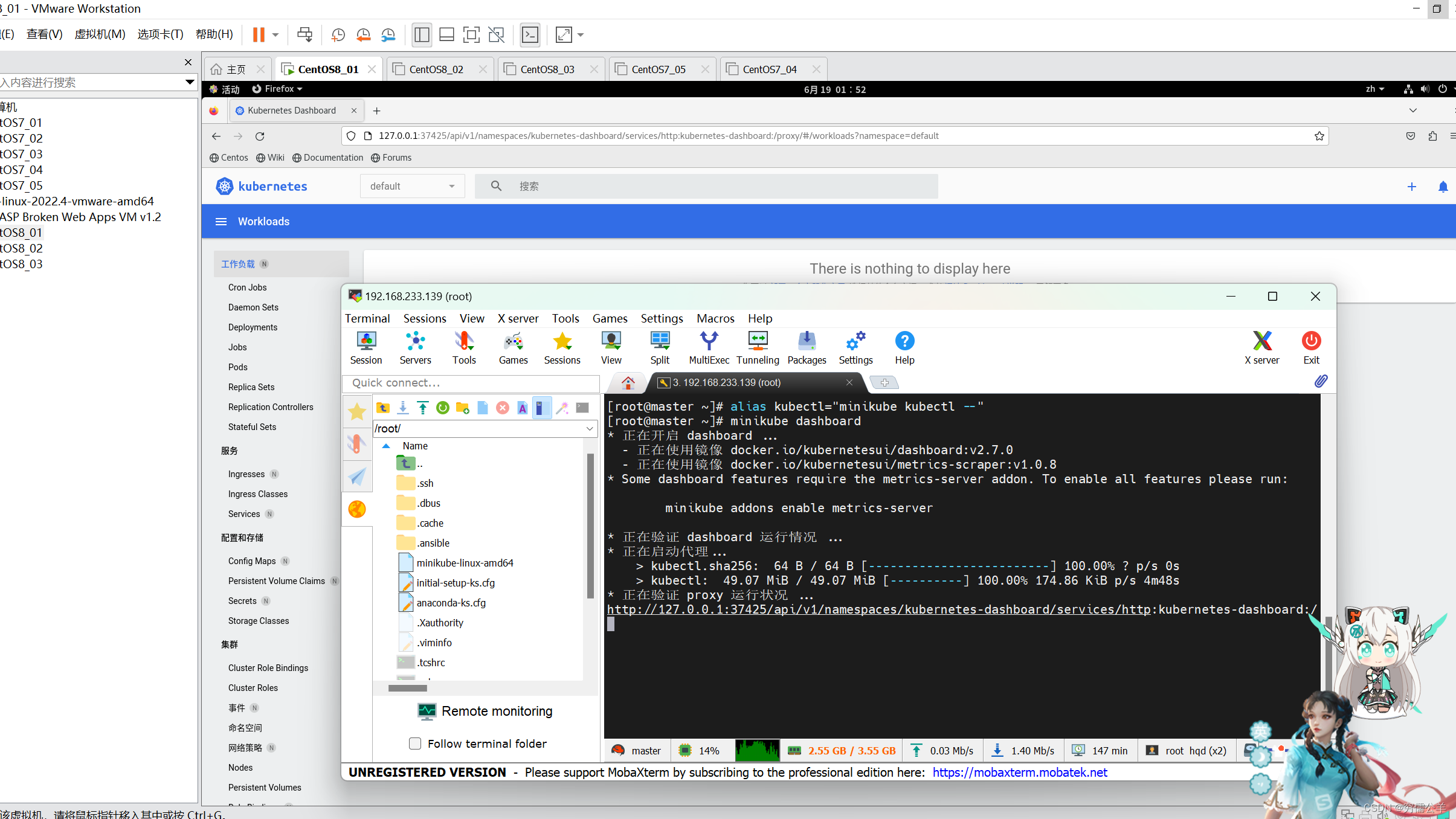1456x819 pixels.
Task: Toggle Follow terminal folder checkbox
Action: [x=415, y=744]
